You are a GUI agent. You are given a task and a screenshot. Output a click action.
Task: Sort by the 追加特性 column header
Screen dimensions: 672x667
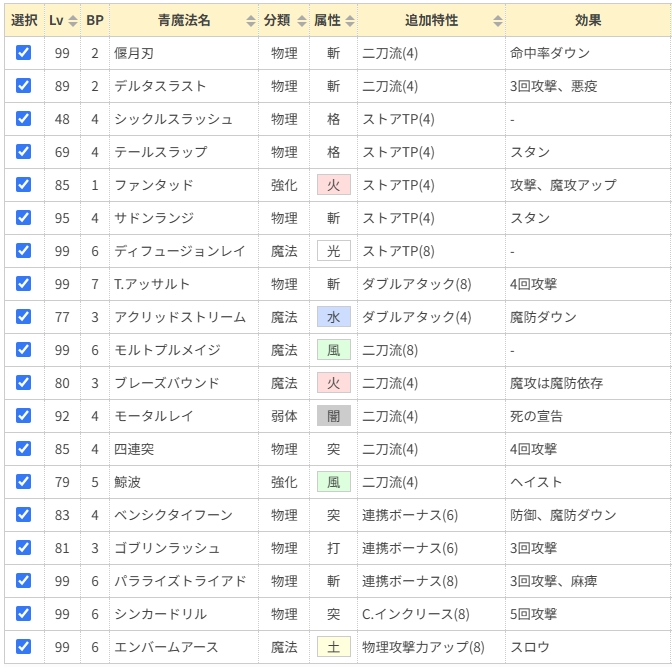click(497, 20)
